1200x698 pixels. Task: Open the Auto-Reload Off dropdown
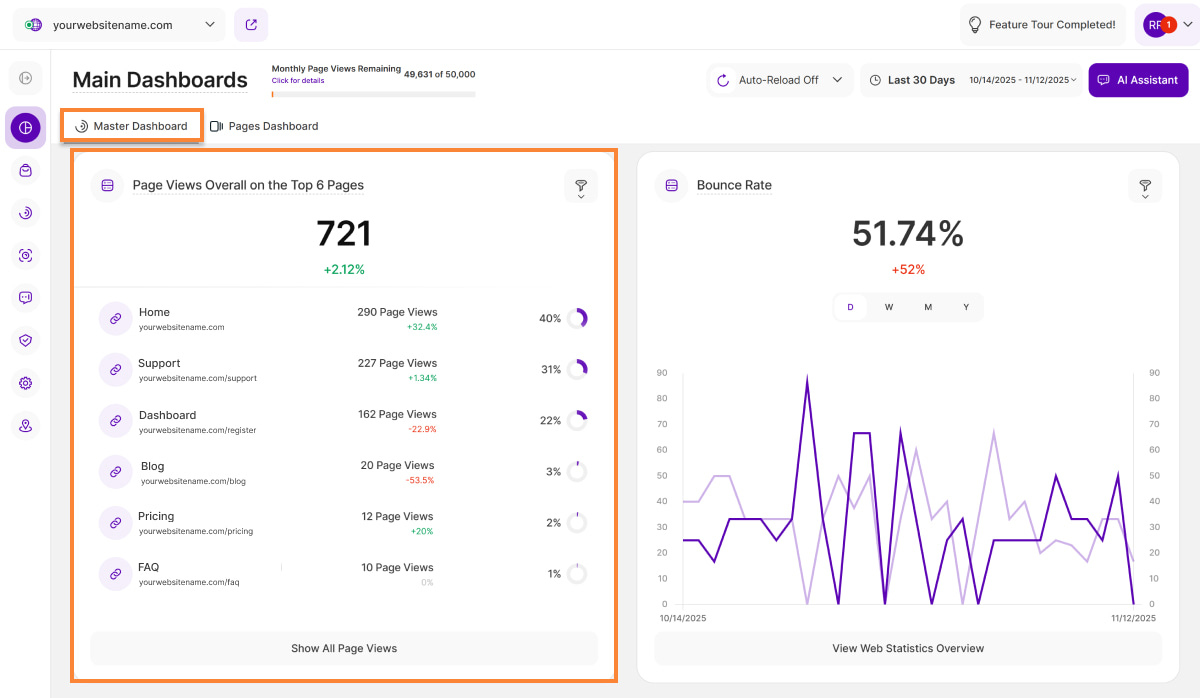coord(780,80)
